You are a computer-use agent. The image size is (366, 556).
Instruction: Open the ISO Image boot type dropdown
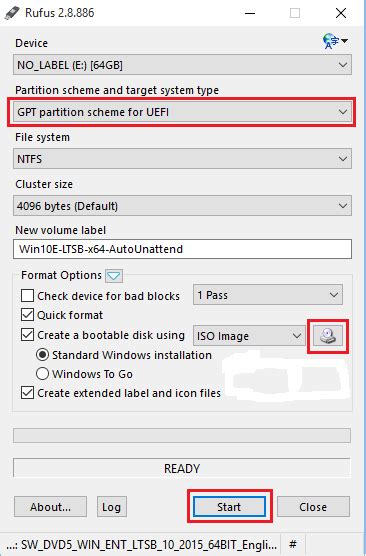pyautogui.click(x=249, y=335)
